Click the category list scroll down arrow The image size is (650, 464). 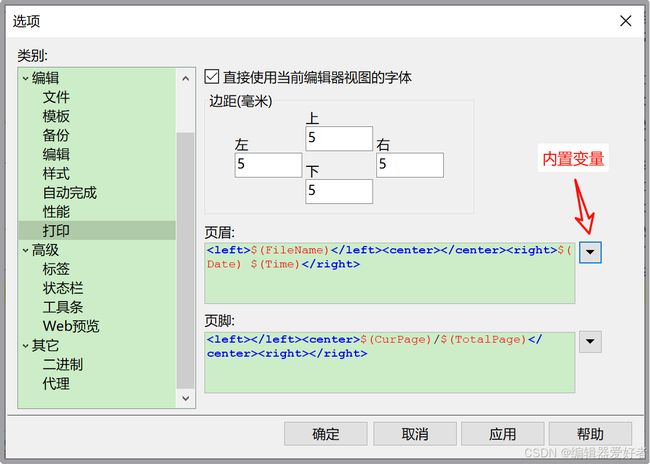[x=186, y=398]
